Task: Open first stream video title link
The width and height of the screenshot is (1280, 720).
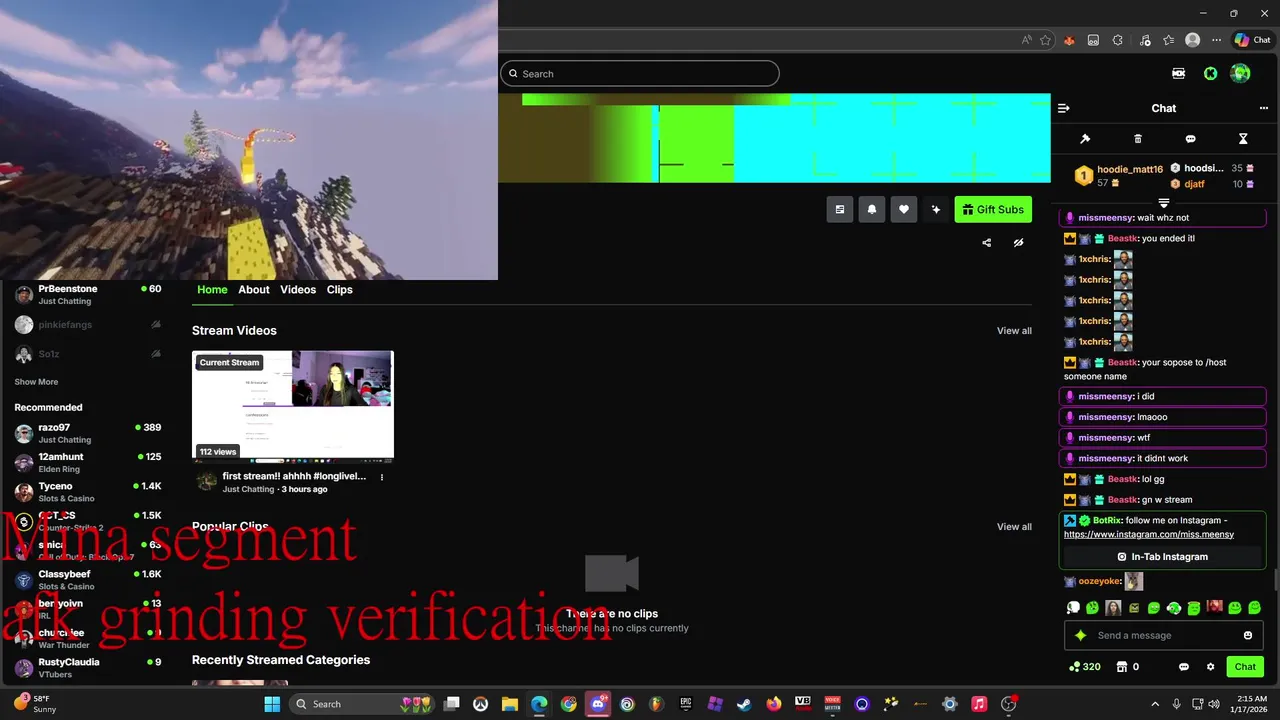Action: click(x=294, y=476)
